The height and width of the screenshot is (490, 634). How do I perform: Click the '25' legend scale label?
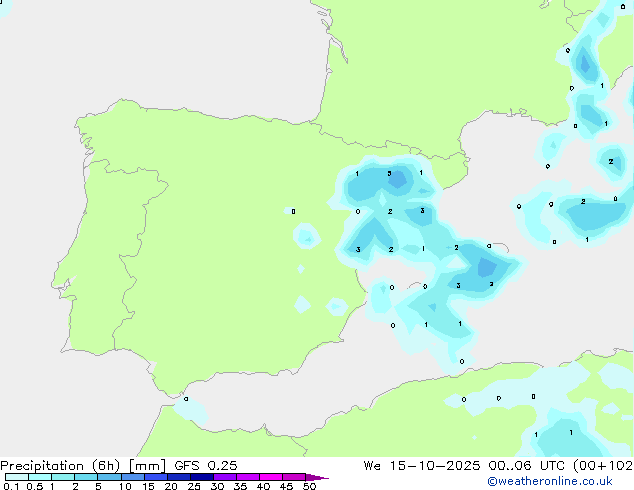tap(194, 486)
